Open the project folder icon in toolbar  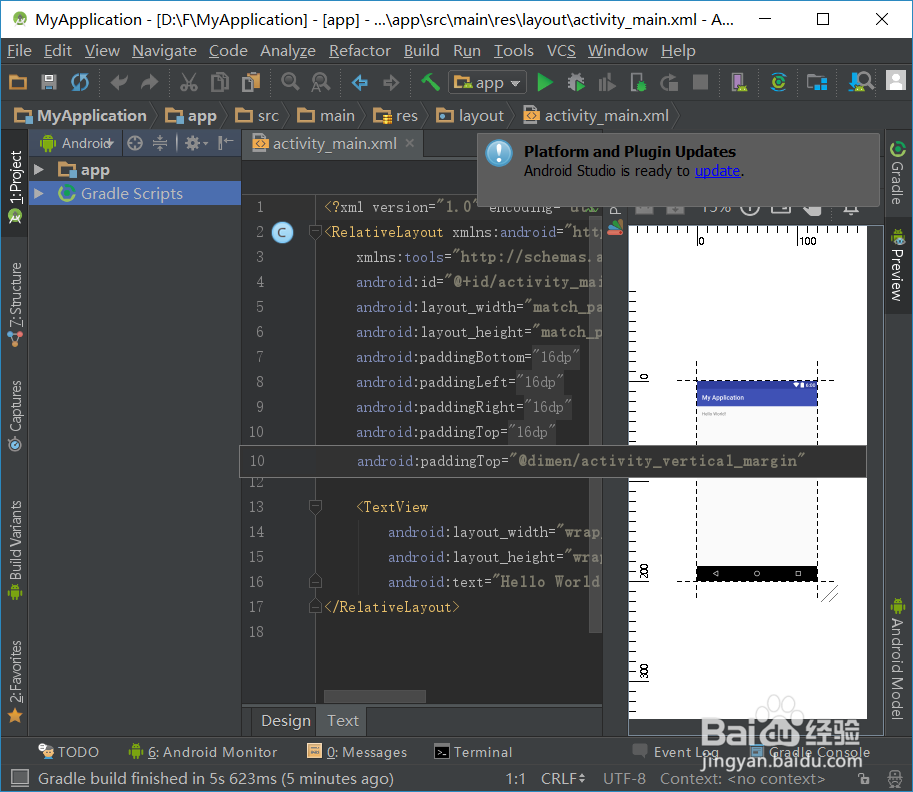point(18,83)
